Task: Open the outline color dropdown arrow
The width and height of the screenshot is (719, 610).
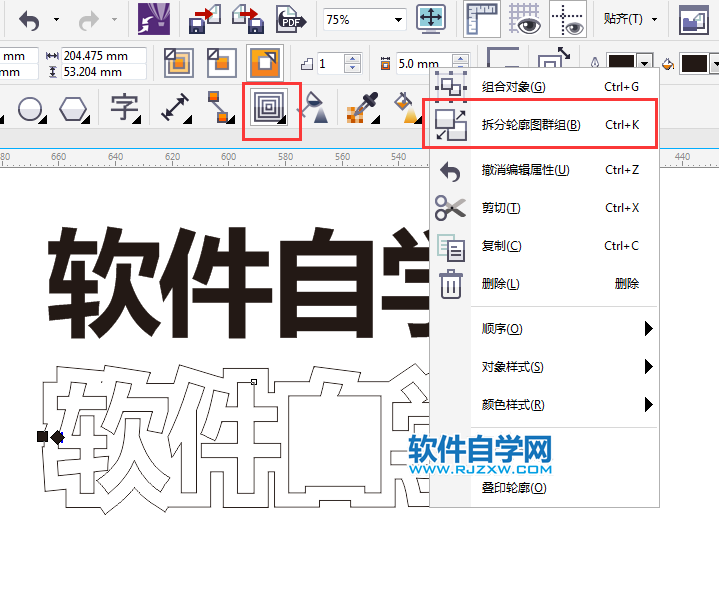Action: tap(645, 63)
